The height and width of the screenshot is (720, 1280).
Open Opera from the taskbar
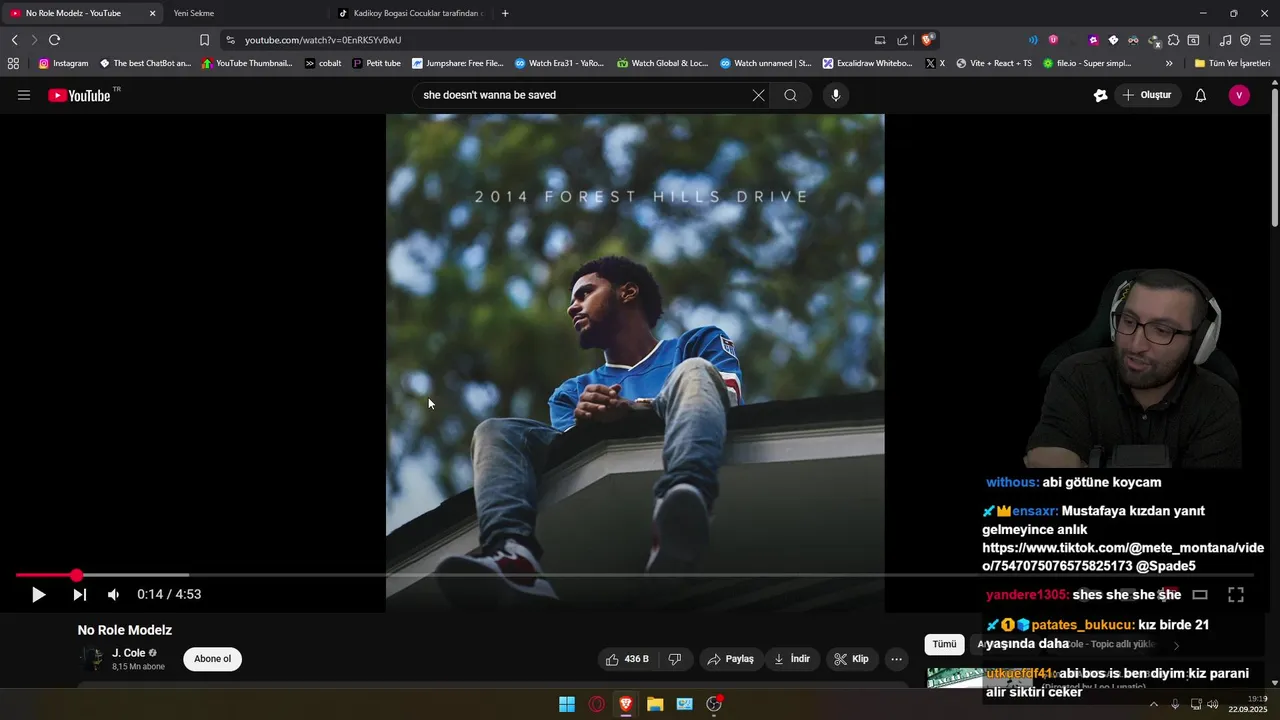(x=597, y=704)
